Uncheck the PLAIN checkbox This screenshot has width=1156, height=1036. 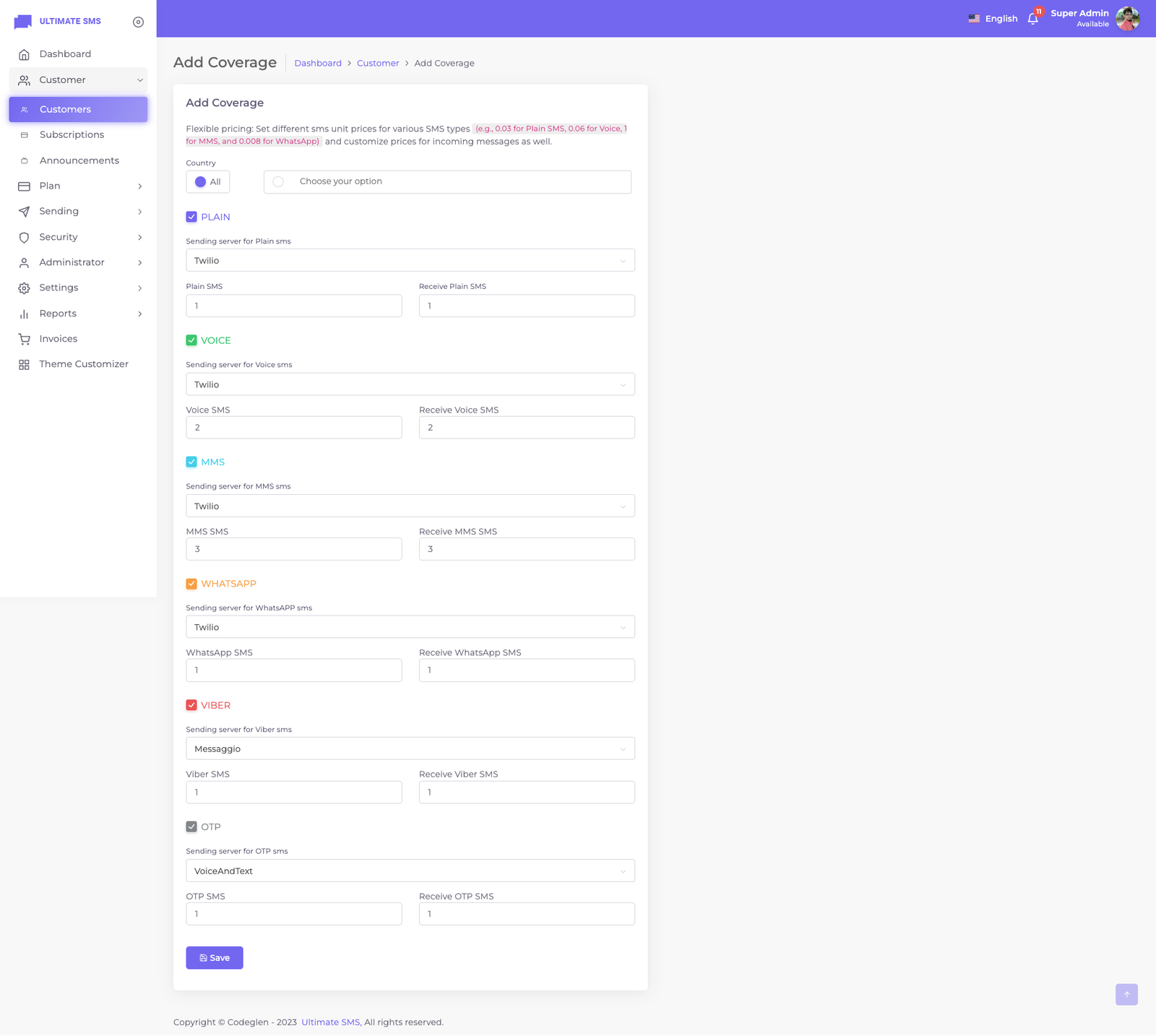click(x=191, y=217)
